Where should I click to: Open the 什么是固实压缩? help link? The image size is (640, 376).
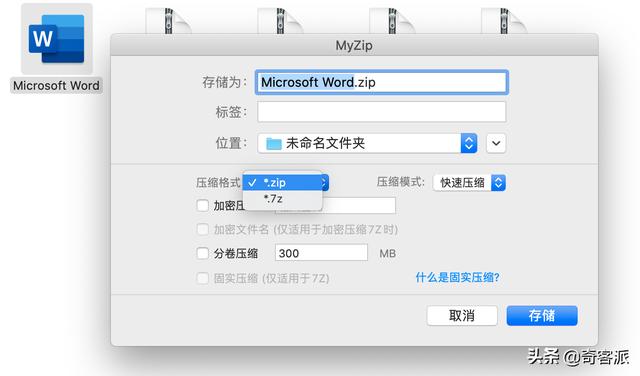[457, 278]
